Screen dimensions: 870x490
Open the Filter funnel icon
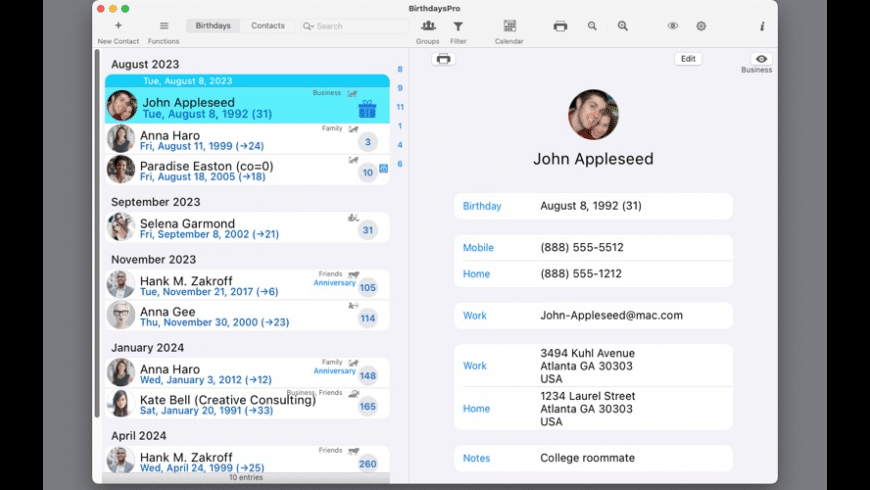pyautogui.click(x=458, y=26)
